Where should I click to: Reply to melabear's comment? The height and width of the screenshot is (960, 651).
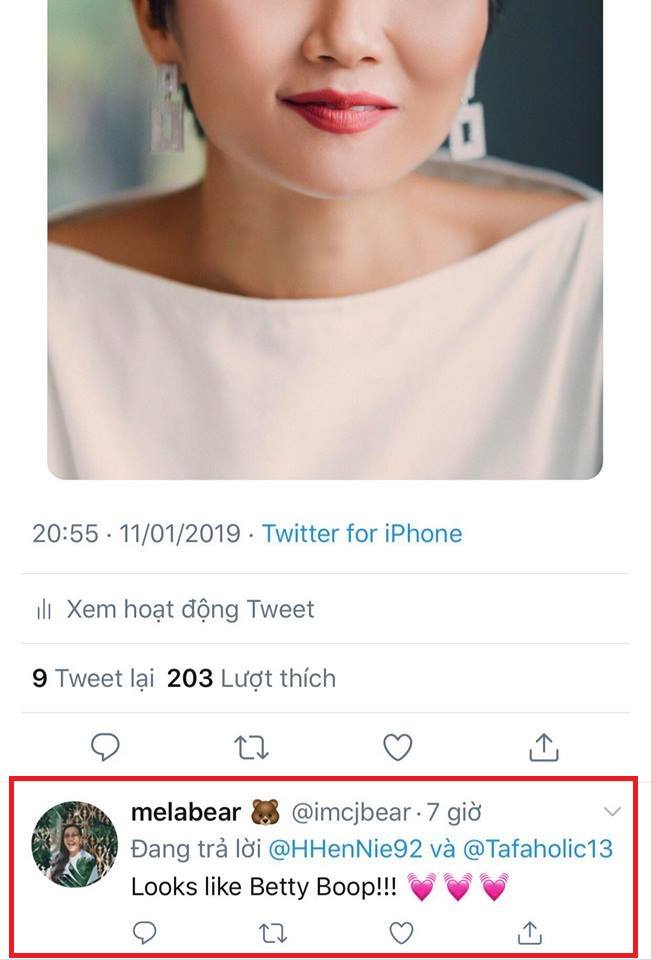[x=146, y=932]
